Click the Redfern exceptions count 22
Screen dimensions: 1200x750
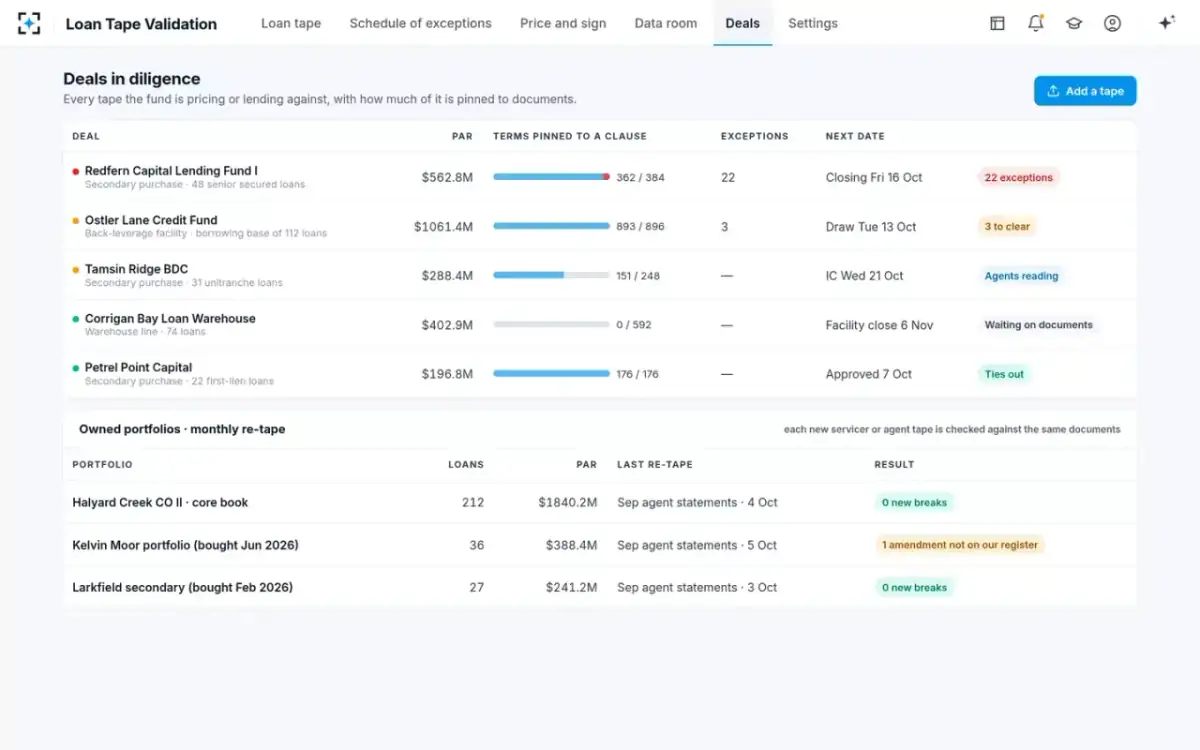[x=728, y=177]
